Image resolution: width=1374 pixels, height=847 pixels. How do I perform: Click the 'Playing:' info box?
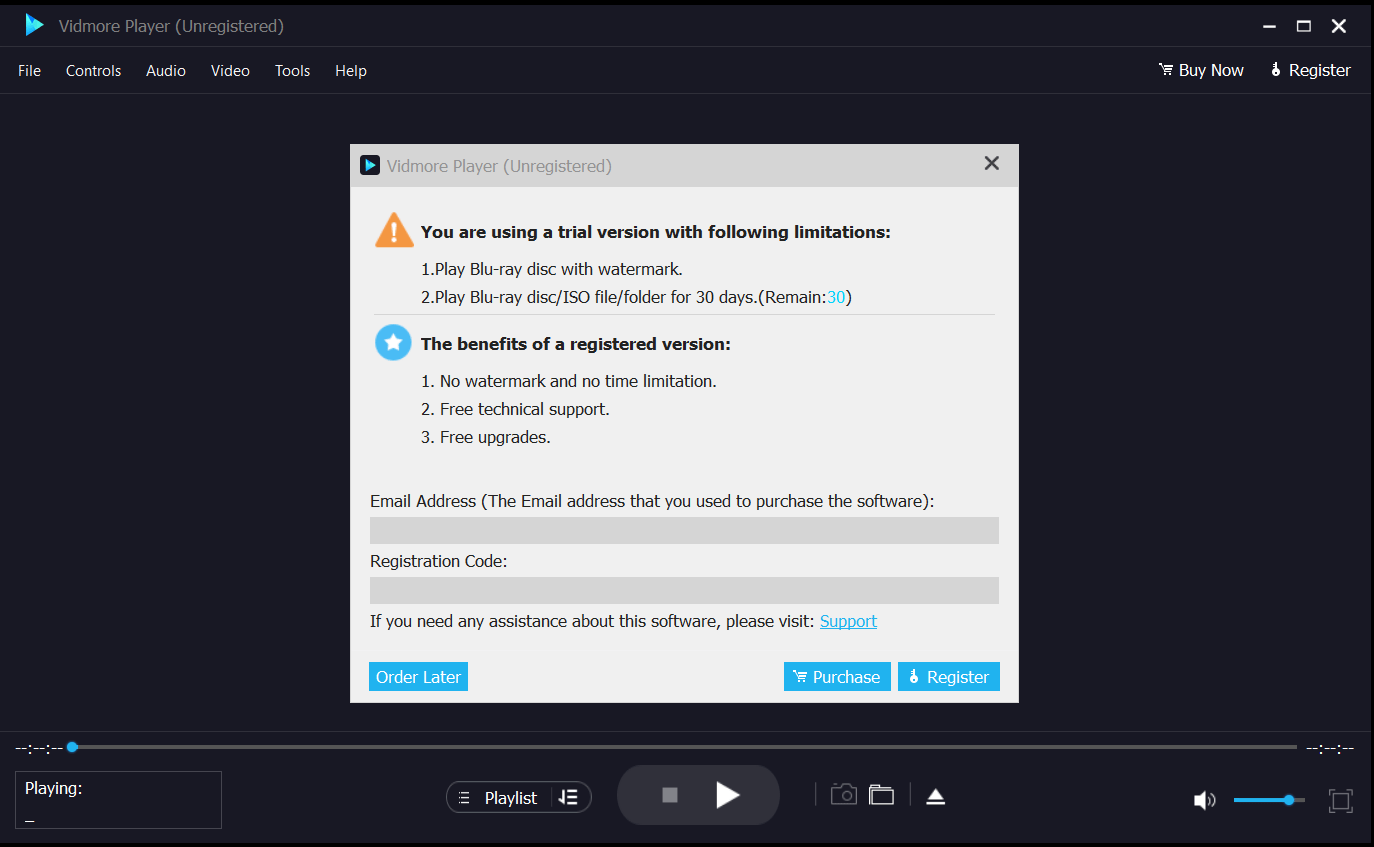click(118, 800)
